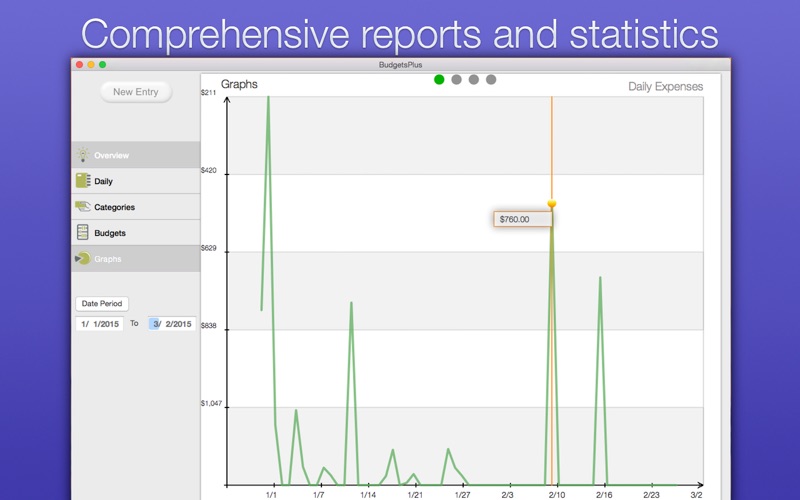The image size is (800, 500).
Task: Click the start date field 1/1/2015
Action: point(99,323)
